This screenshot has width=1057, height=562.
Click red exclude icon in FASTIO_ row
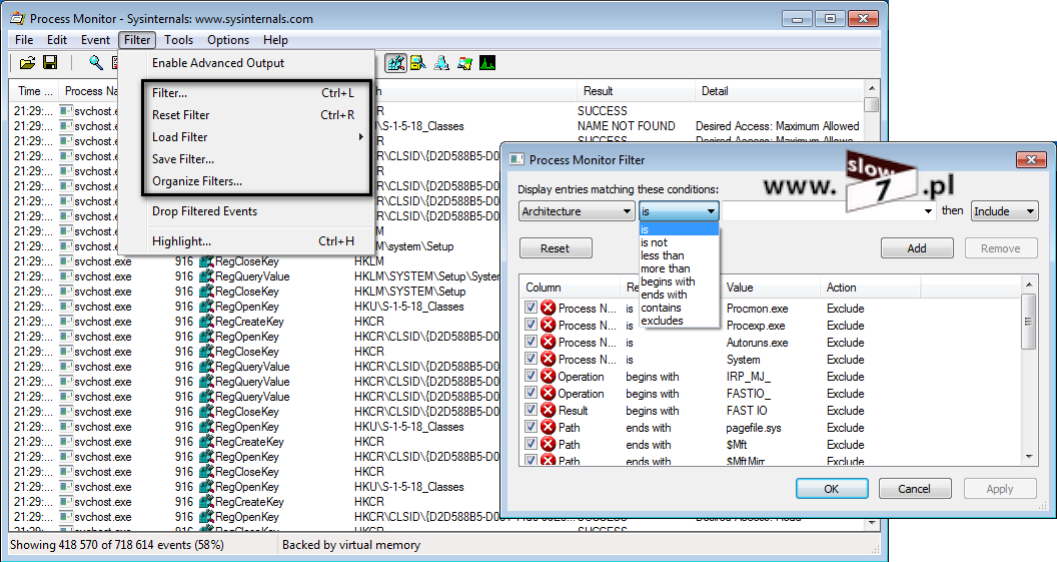pyautogui.click(x=548, y=393)
